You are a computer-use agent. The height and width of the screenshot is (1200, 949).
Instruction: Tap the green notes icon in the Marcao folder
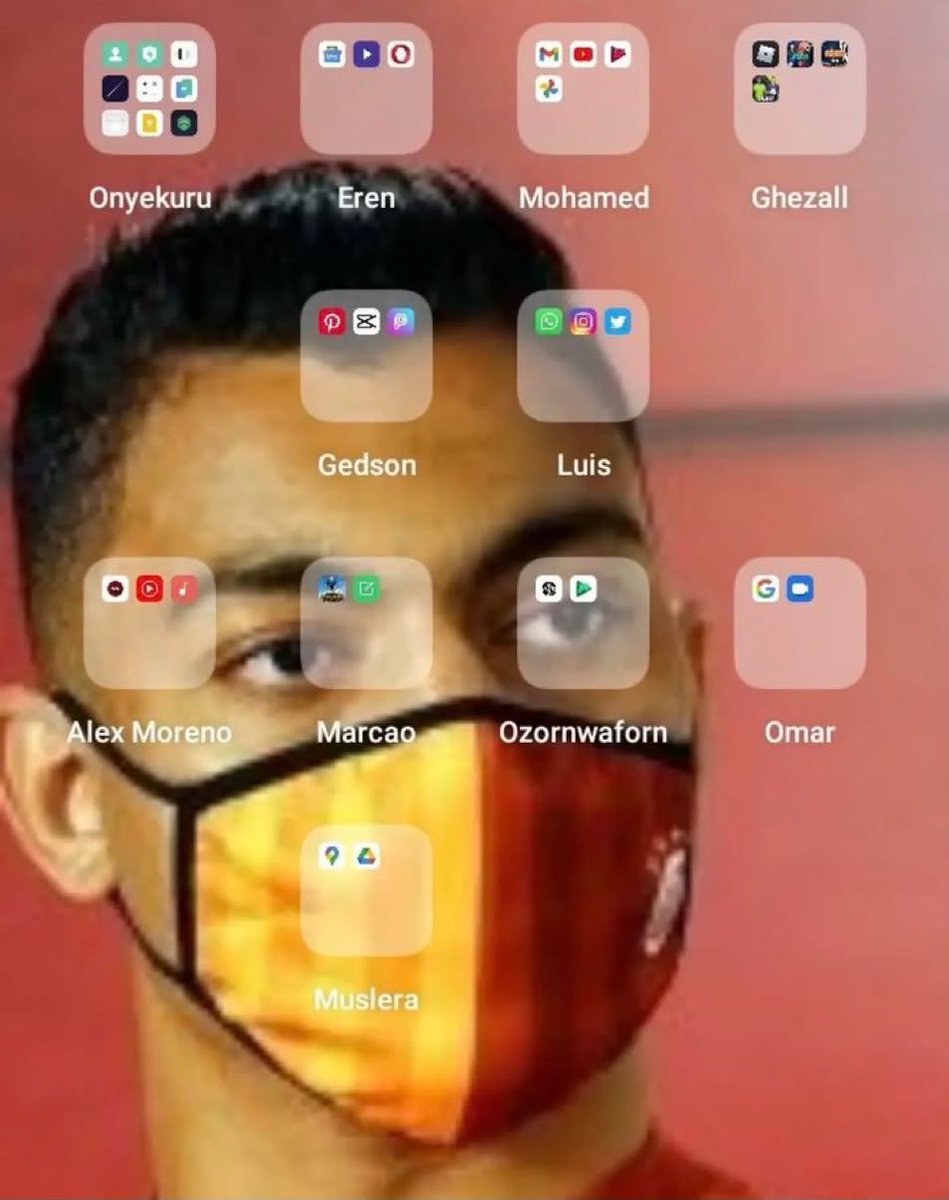(x=366, y=589)
